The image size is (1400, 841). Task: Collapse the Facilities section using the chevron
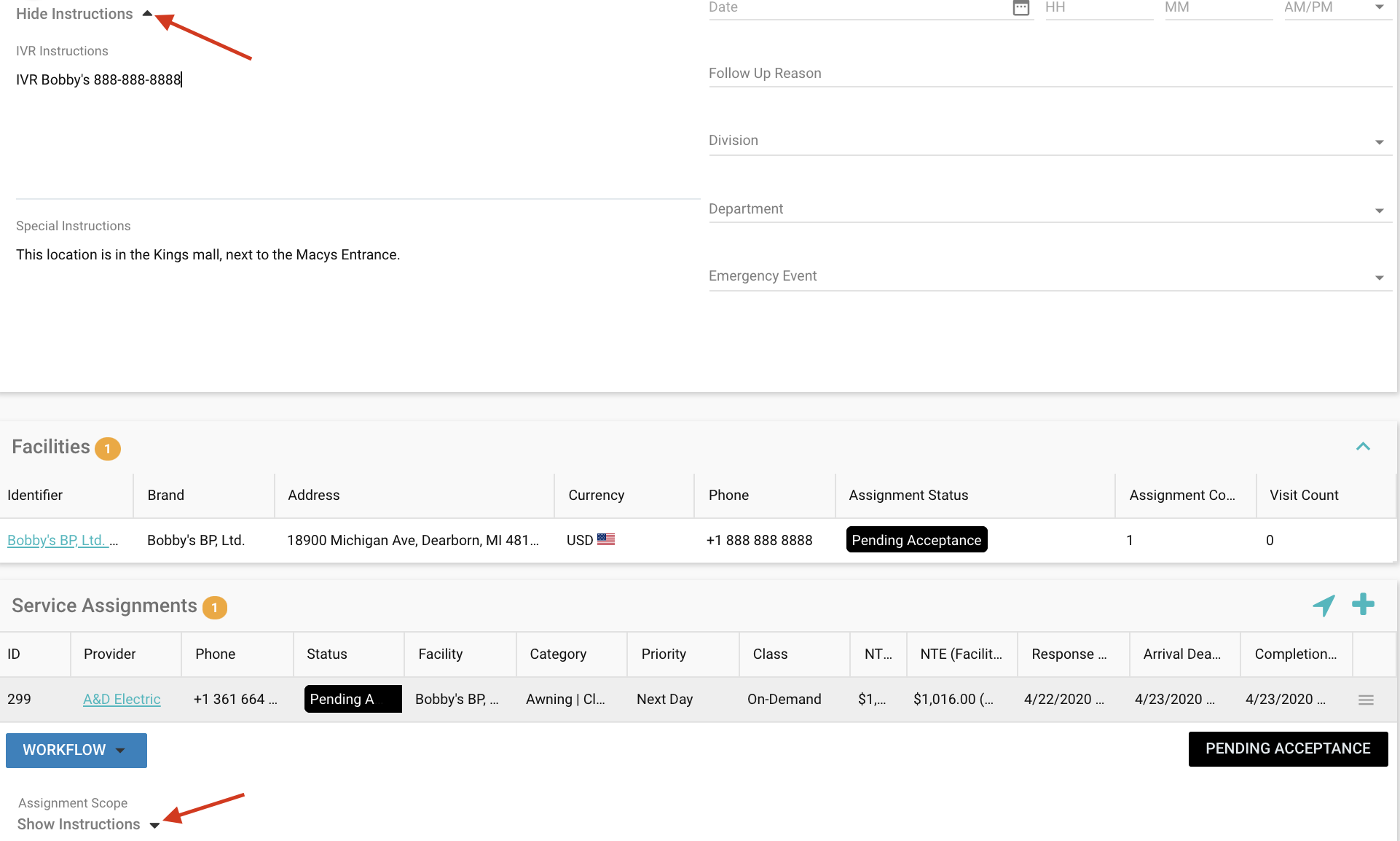(x=1363, y=446)
